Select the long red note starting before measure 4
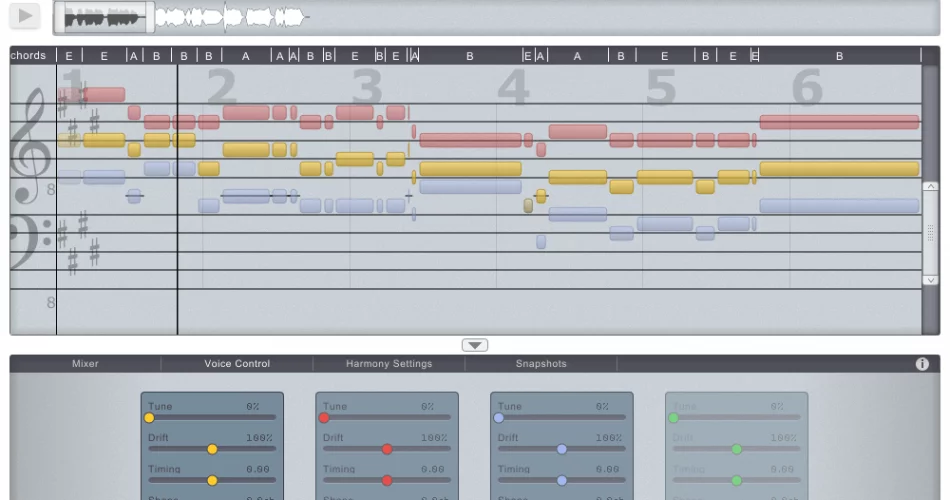950x500 pixels. pyautogui.click(x=470, y=141)
